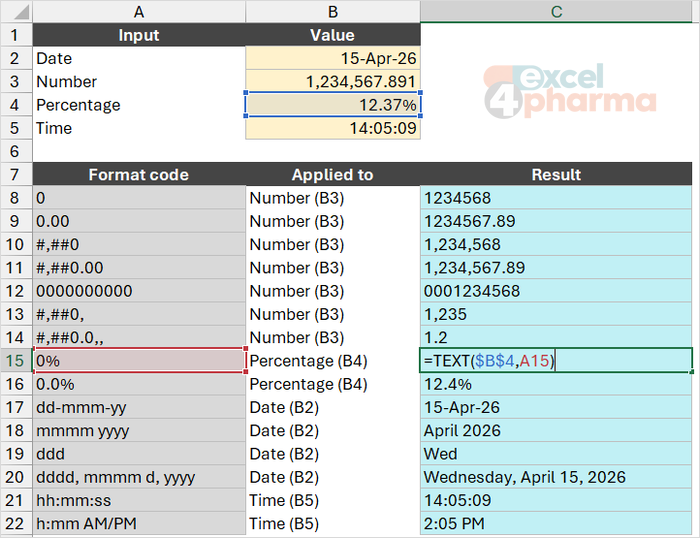
Task: Select result cell '1,234,567.89'
Action: (556, 267)
